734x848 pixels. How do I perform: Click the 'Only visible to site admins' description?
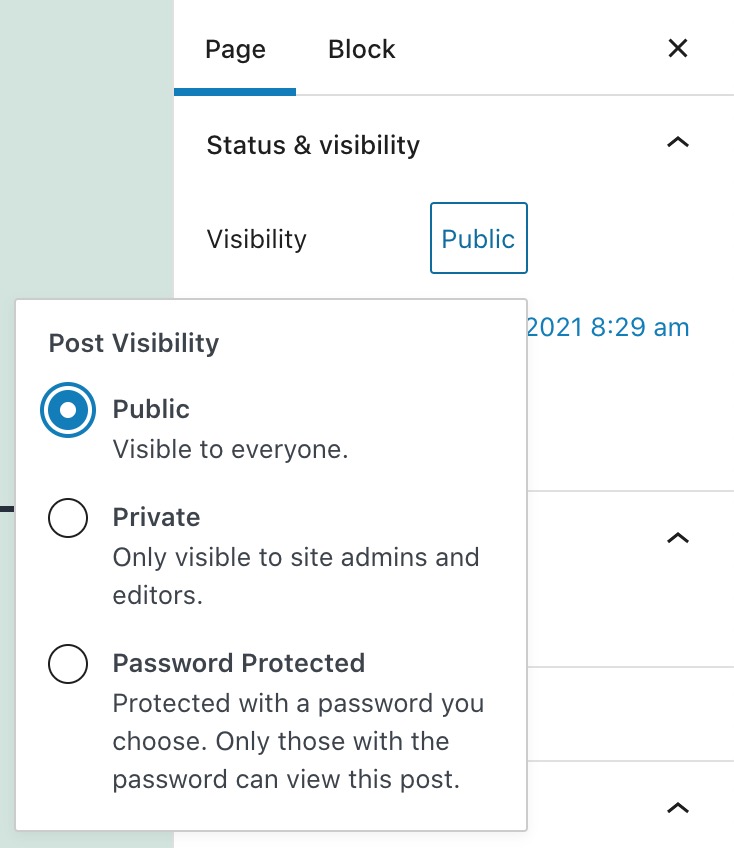tap(296, 577)
